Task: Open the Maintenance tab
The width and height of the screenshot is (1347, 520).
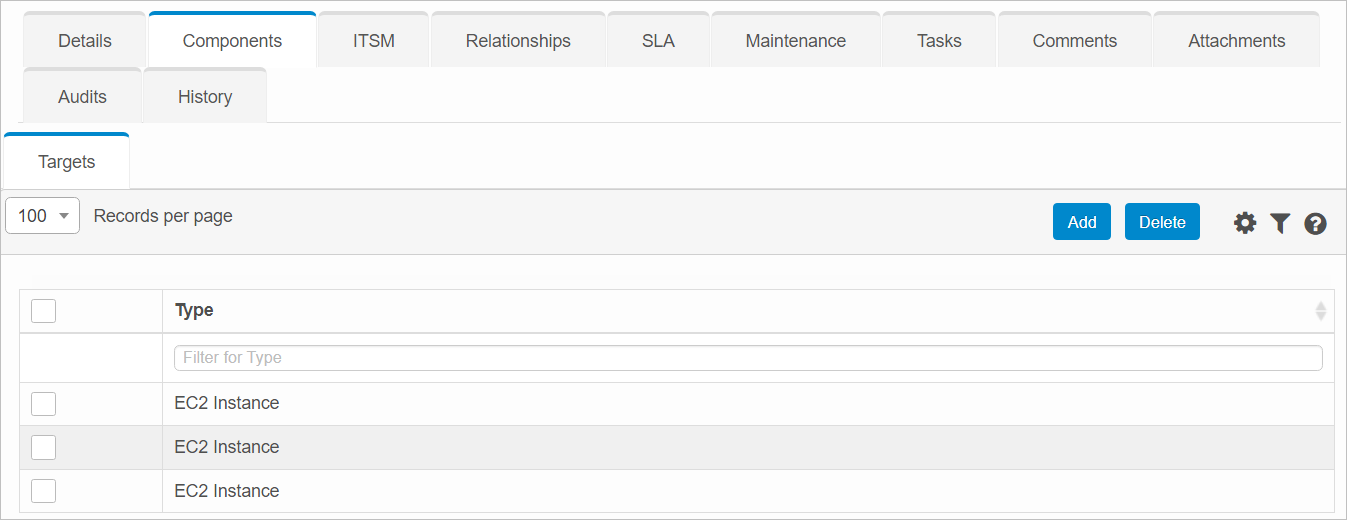Action: [x=795, y=41]
